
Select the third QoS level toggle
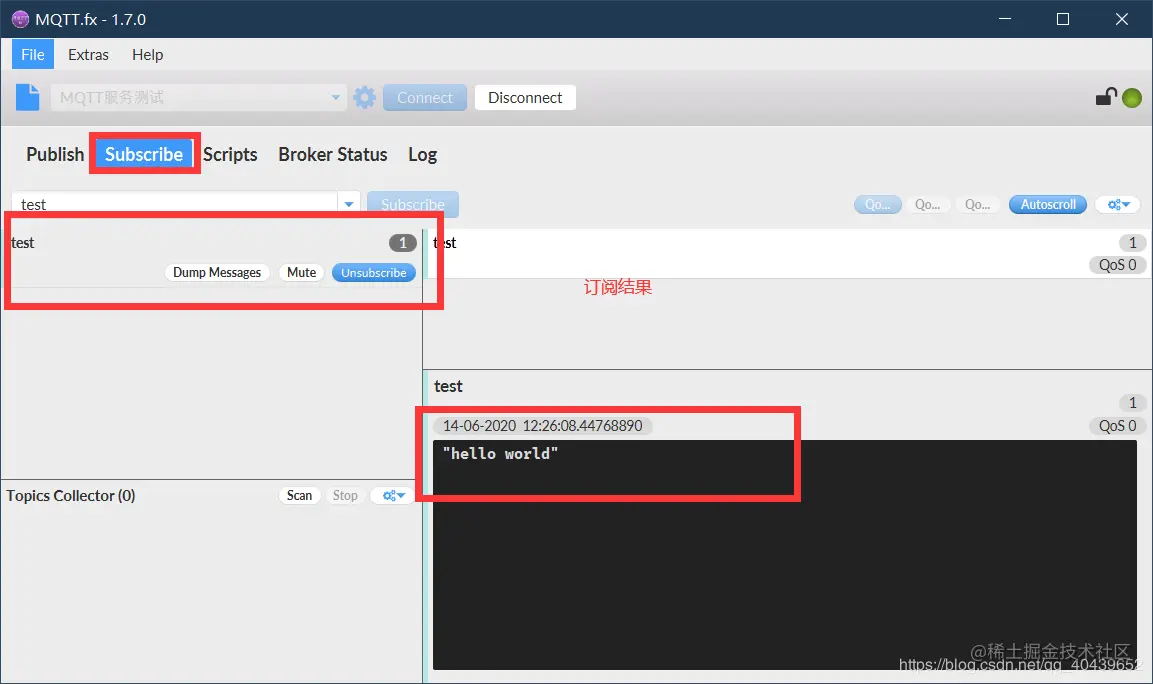(x=977, y=204)
